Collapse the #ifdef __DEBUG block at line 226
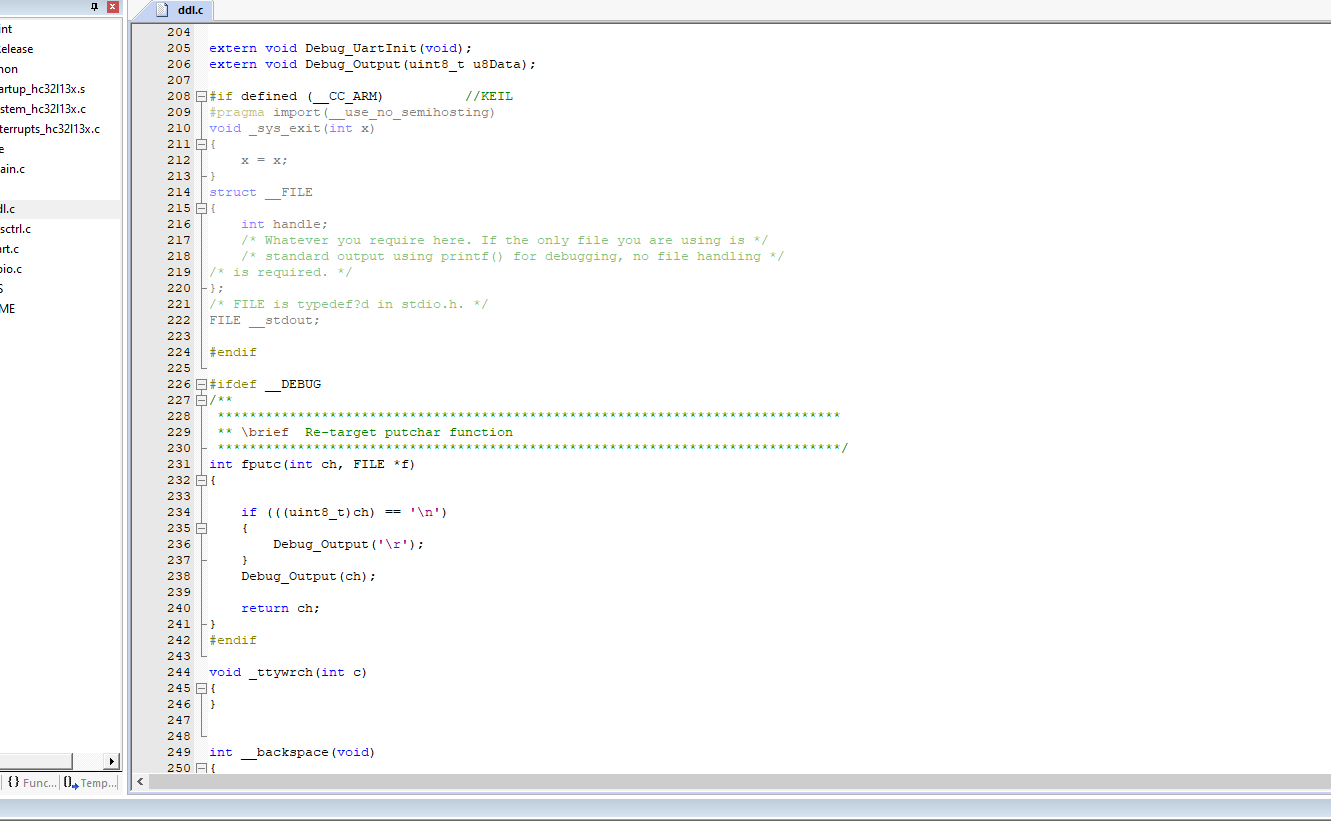Screen dimensions: 1331x833 201,384
